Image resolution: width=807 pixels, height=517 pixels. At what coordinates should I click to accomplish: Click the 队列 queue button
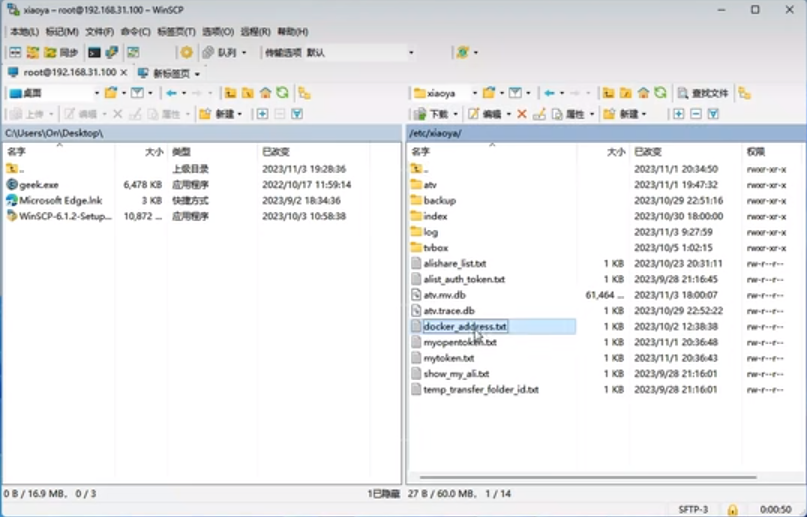tap(220, 52)
